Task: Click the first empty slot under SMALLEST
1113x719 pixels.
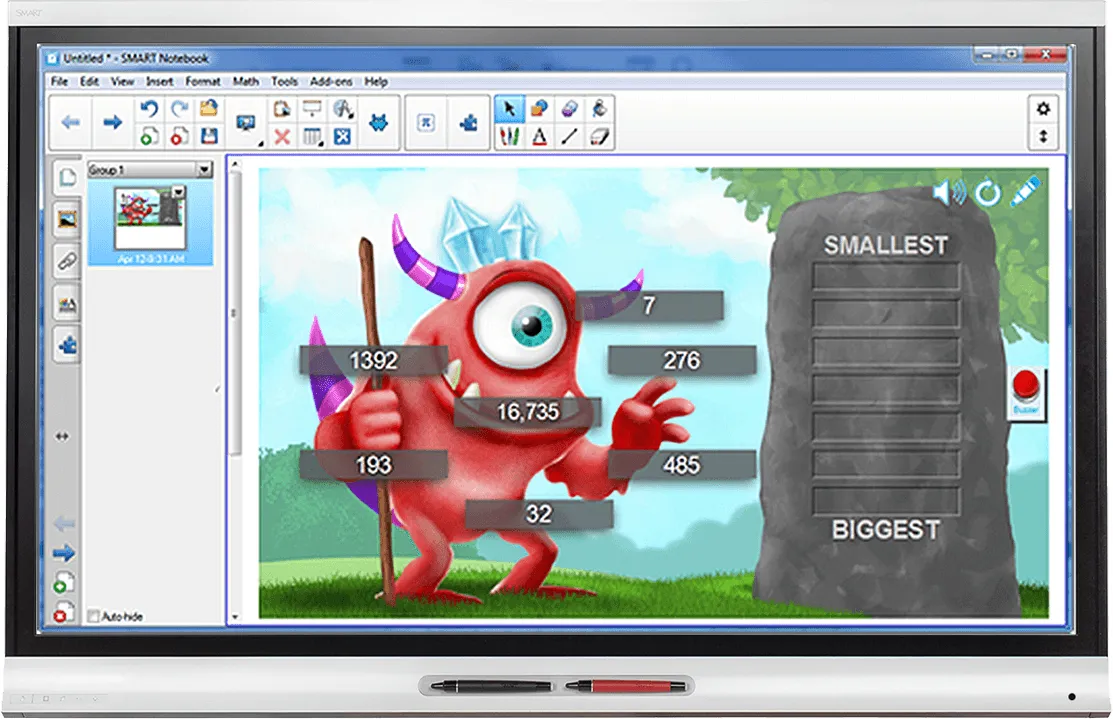Action: [886, 276]
